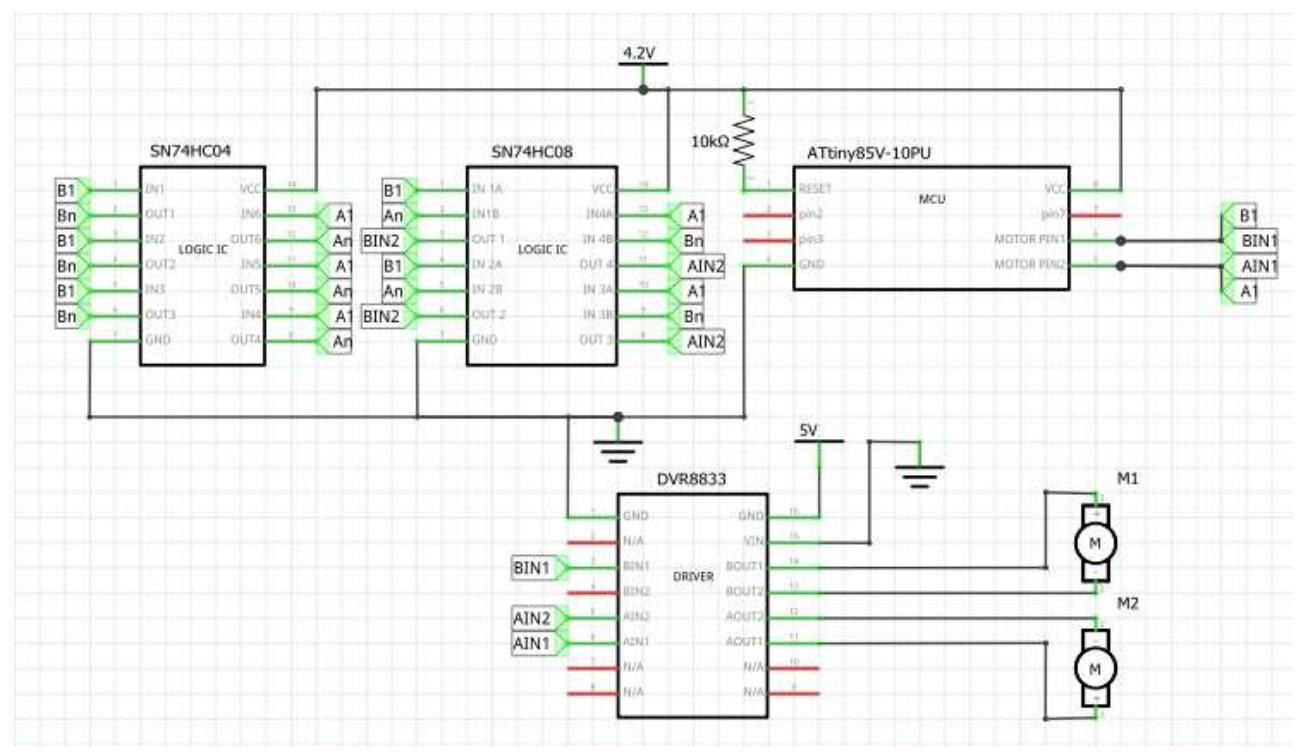Screen dimensions: 1307x756
Task: Click the "RESET" pin label on the MCU
Action: coord(813,189)
